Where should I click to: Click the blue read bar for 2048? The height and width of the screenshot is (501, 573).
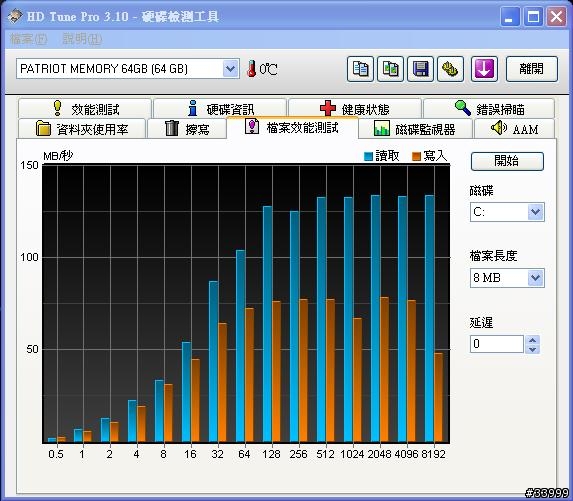(x=375, y=319)
